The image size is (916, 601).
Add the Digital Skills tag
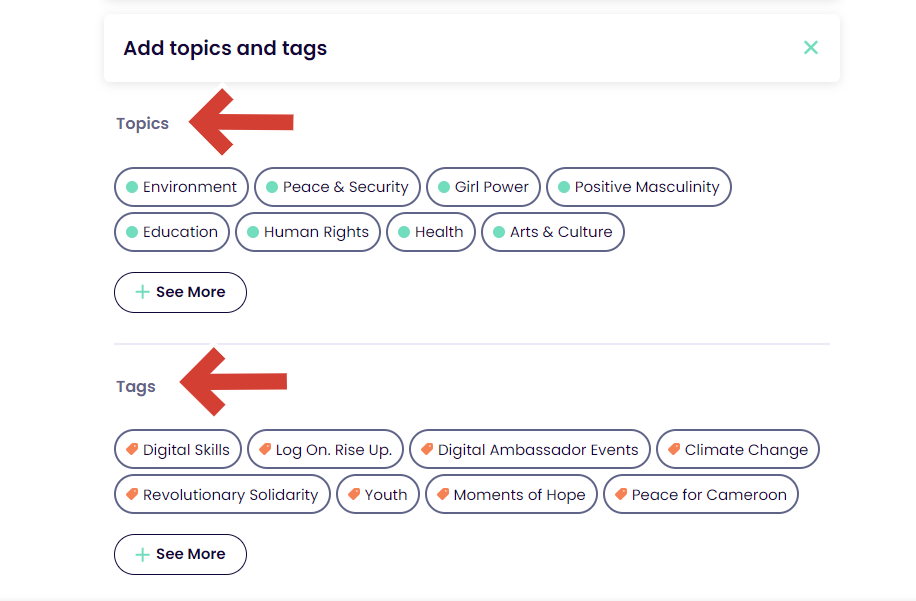[178, 450]
